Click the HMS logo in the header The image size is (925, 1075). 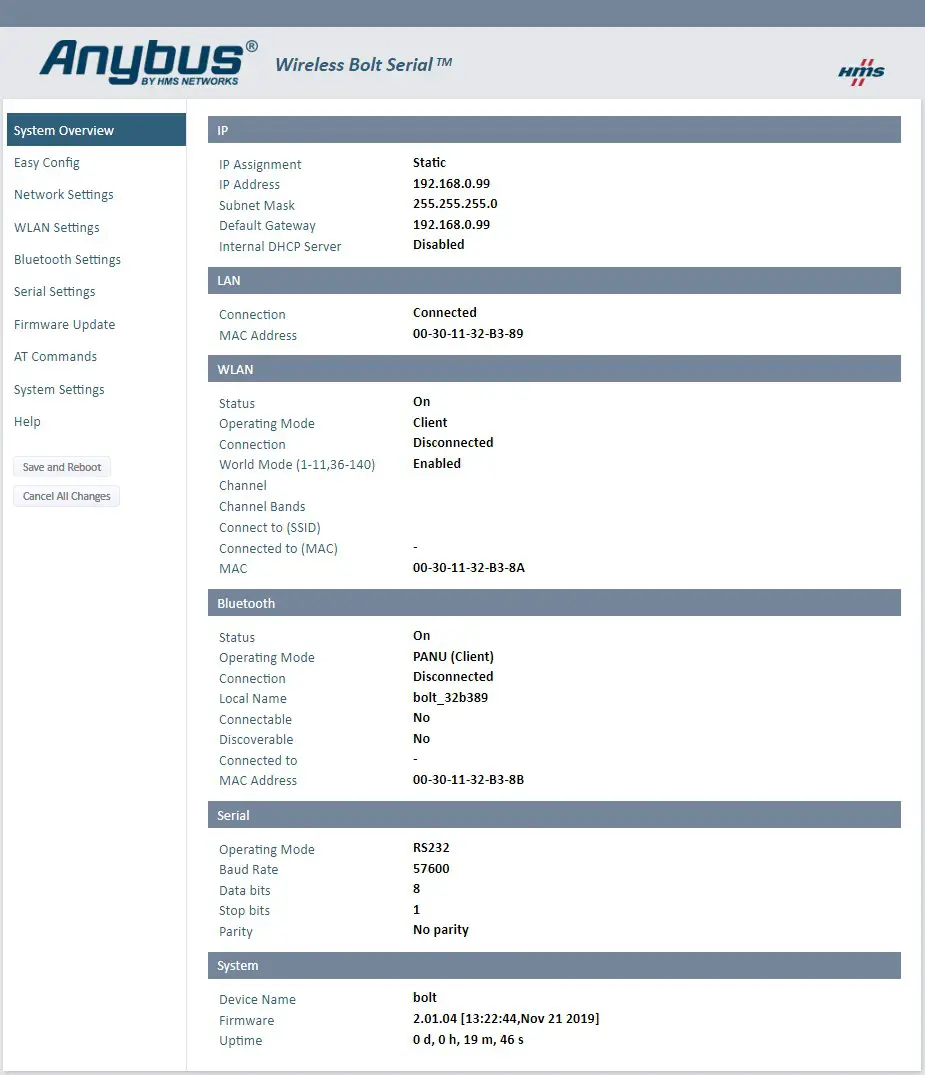(x=861, y=72)
